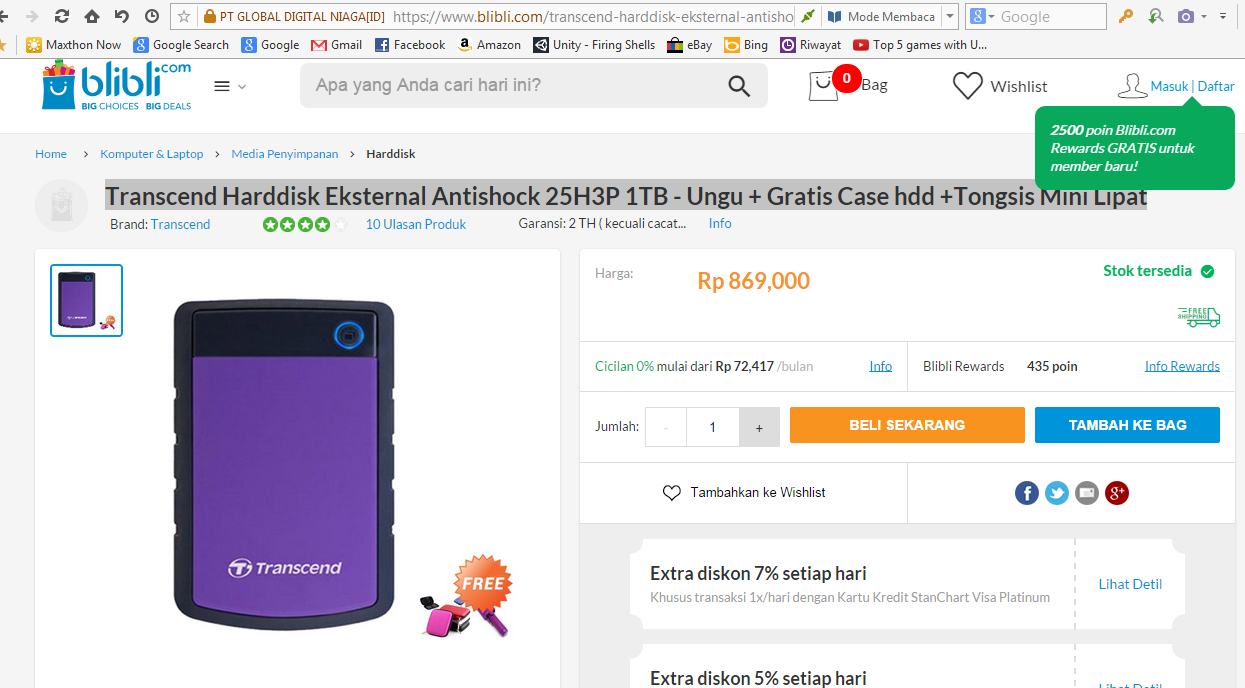The image size is (1245, 688).
Task: Click the magnifier search icon
Action: (x=739, y=86)
